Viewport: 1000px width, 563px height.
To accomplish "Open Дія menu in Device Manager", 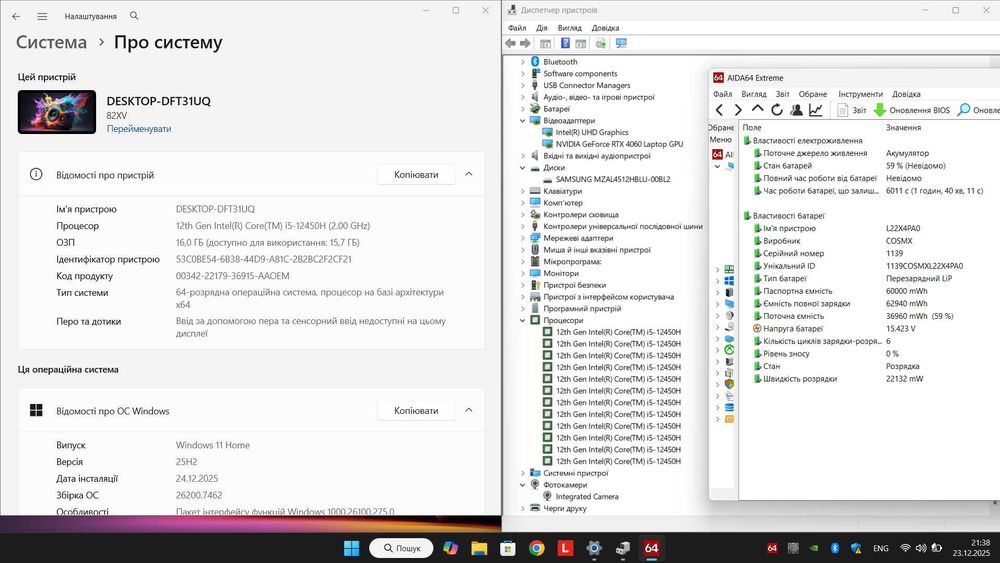I will (541, 28).
